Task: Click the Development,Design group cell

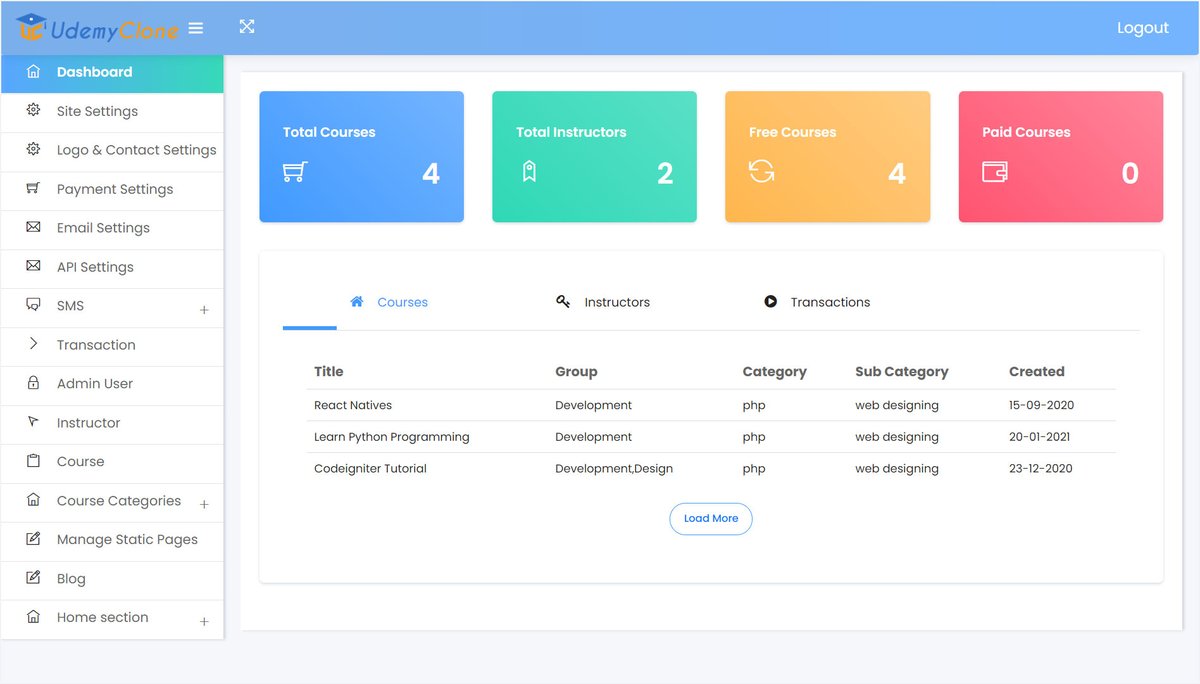Action: pos(614,468)
